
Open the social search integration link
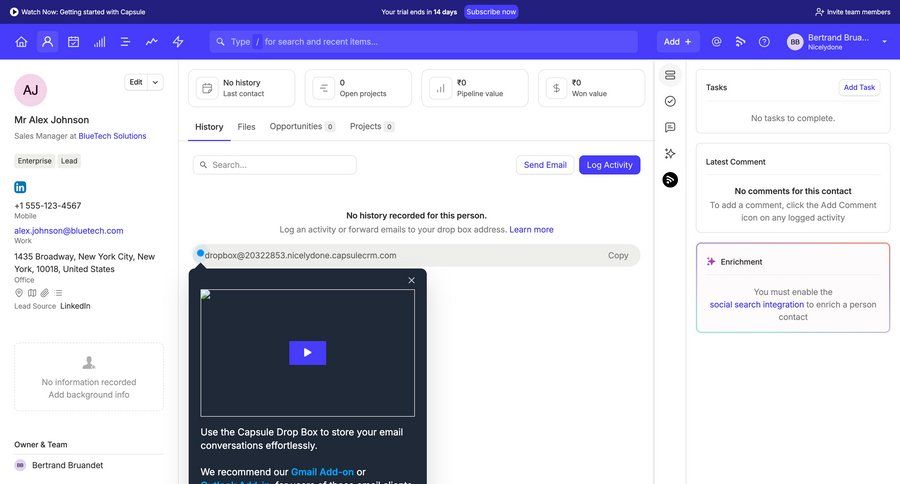pyautogui.click(x=757, y=305)
